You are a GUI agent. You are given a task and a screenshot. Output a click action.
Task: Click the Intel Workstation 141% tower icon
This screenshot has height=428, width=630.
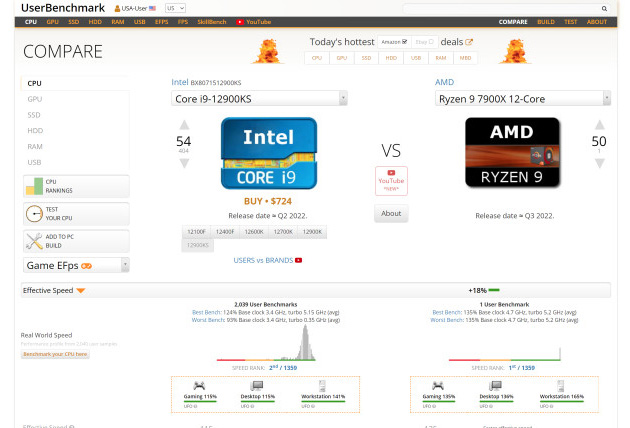point(322,386)
